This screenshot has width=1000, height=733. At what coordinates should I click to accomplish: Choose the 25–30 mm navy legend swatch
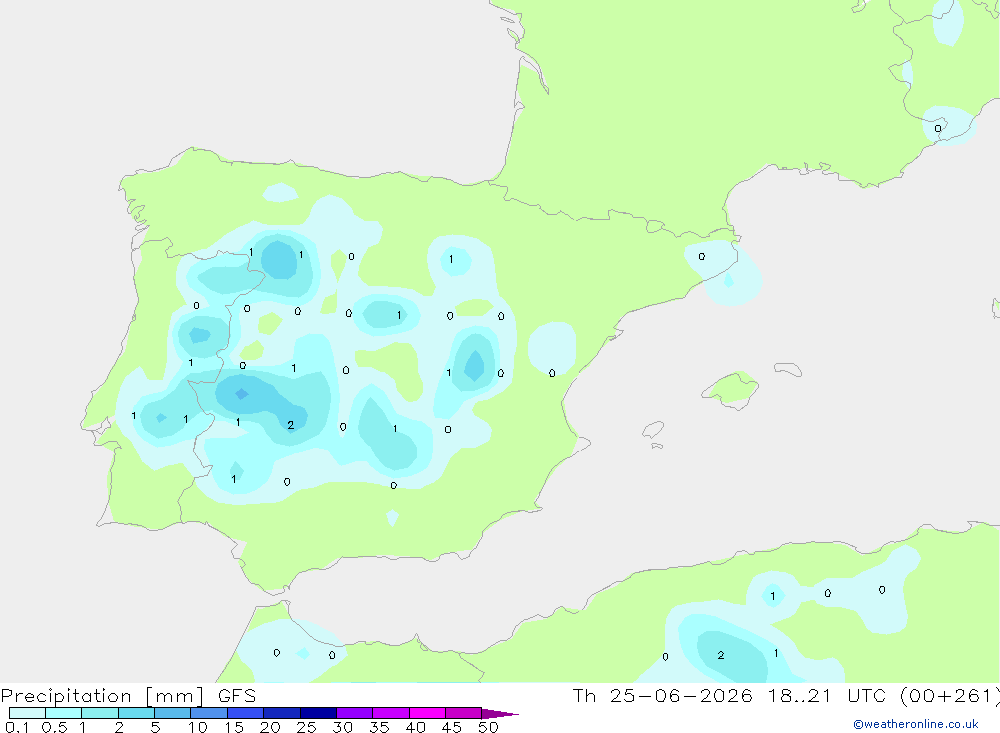click(x=318, y=713)
